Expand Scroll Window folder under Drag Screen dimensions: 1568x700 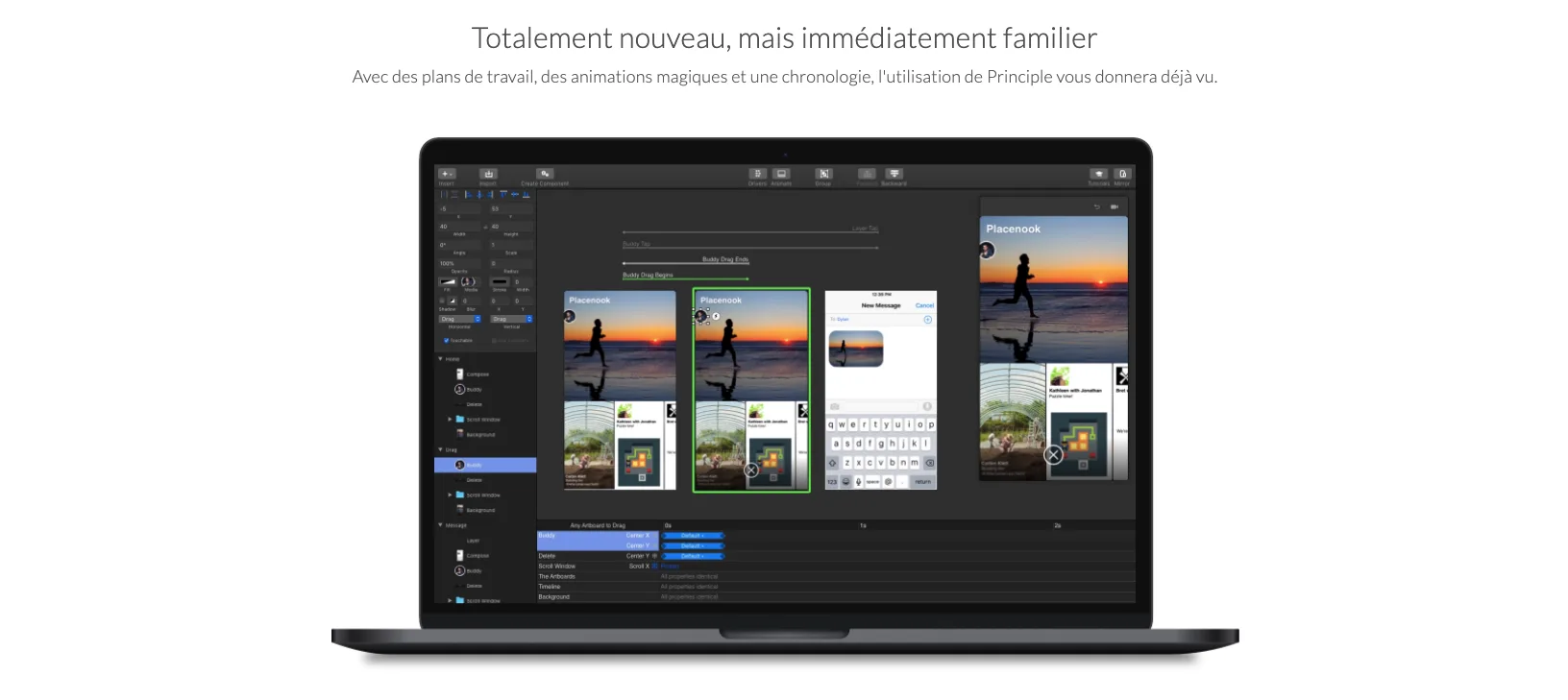pyautogui.click(x=450, y=495)
